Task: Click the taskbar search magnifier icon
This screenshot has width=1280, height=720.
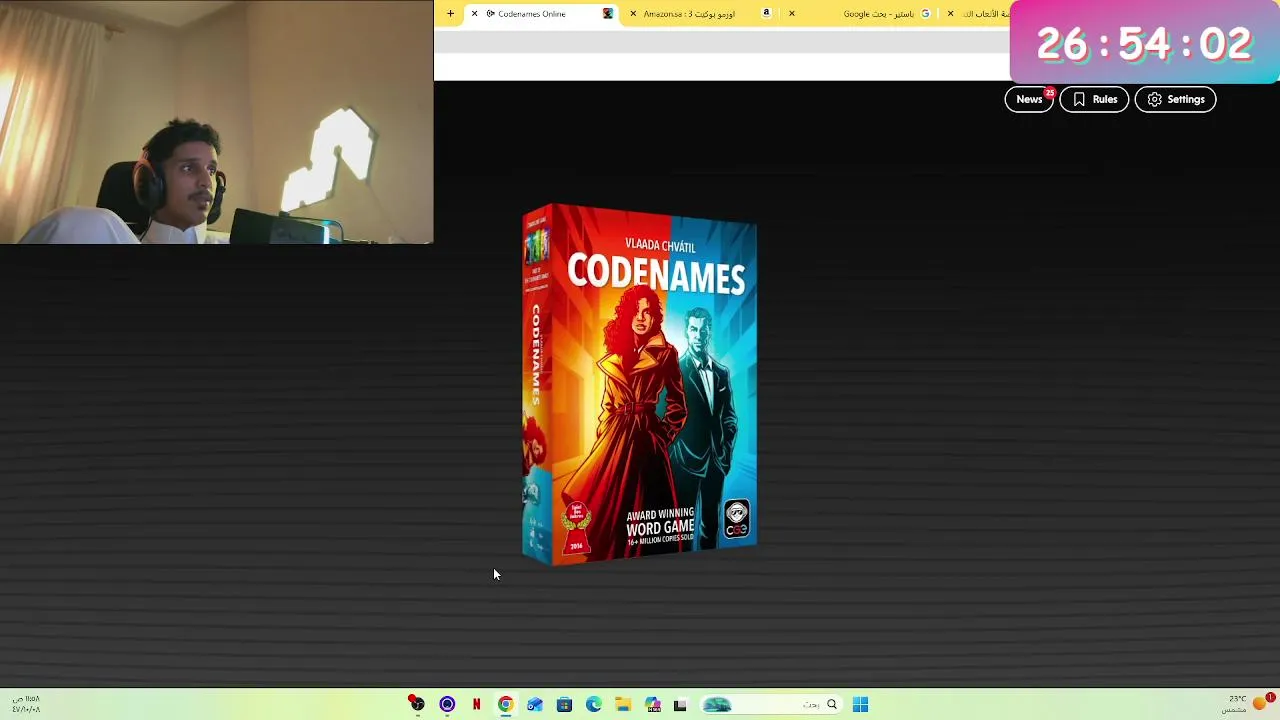Action: coord(831,704)
